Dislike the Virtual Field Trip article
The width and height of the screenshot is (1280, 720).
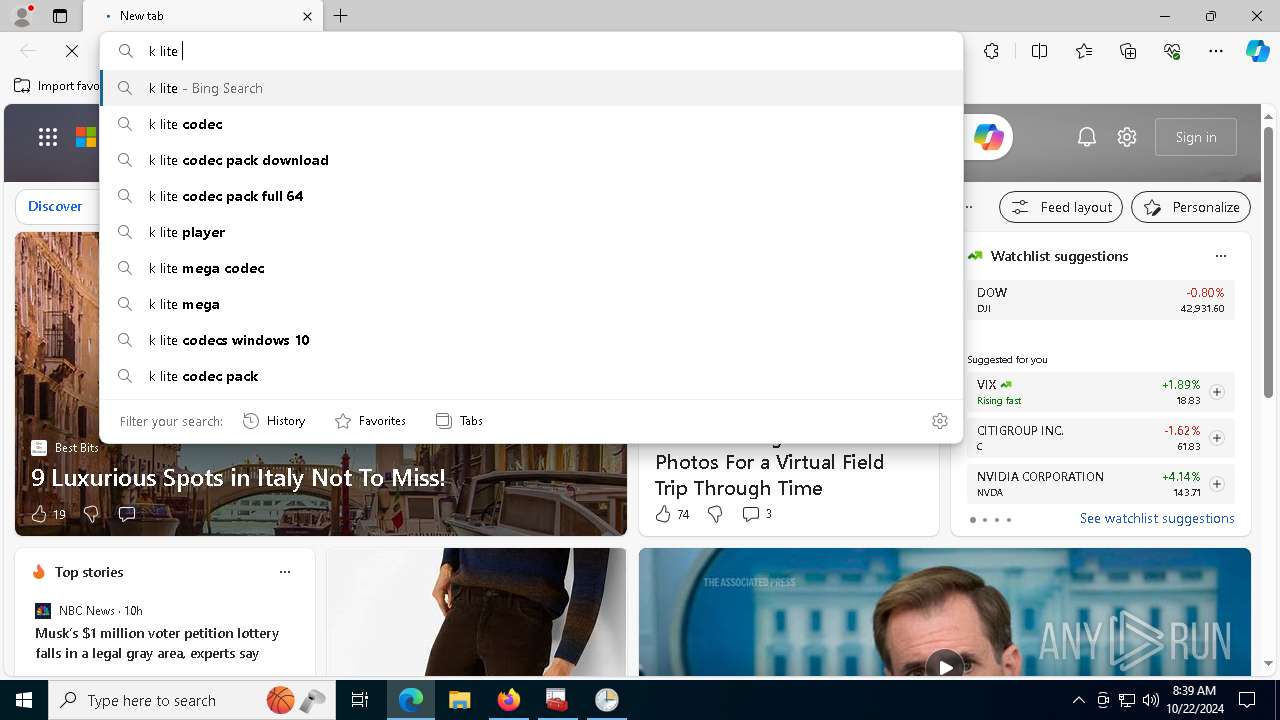(715, 514)
